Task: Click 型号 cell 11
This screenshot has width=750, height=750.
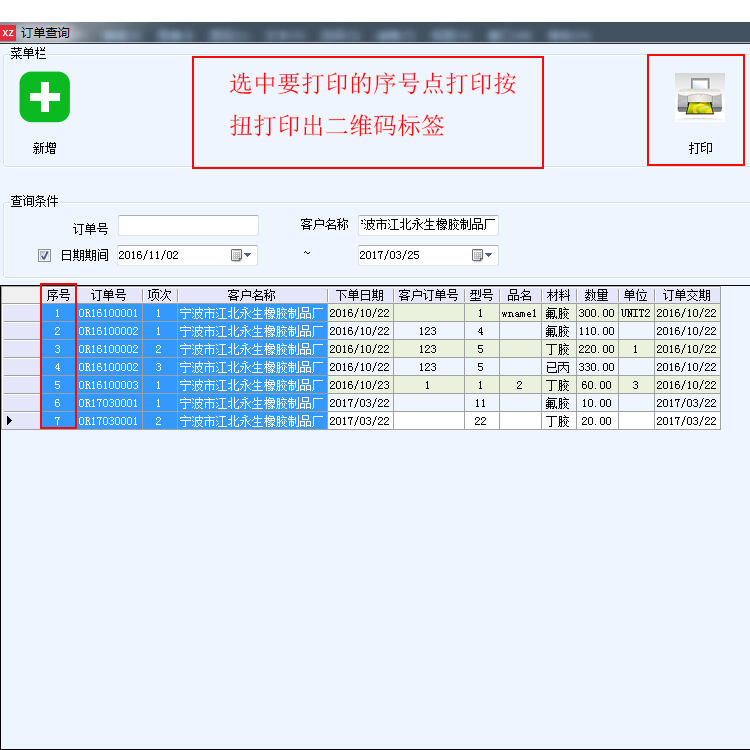Action: click(x=482, y=403)
